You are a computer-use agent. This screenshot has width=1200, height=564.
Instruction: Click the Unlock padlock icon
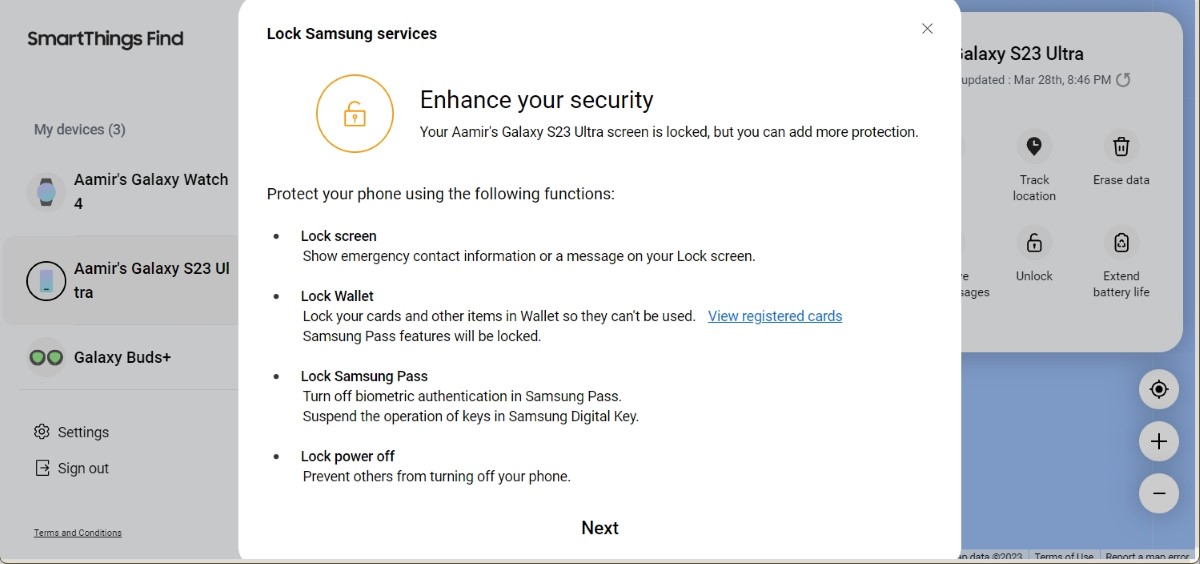click(1034, 243)
